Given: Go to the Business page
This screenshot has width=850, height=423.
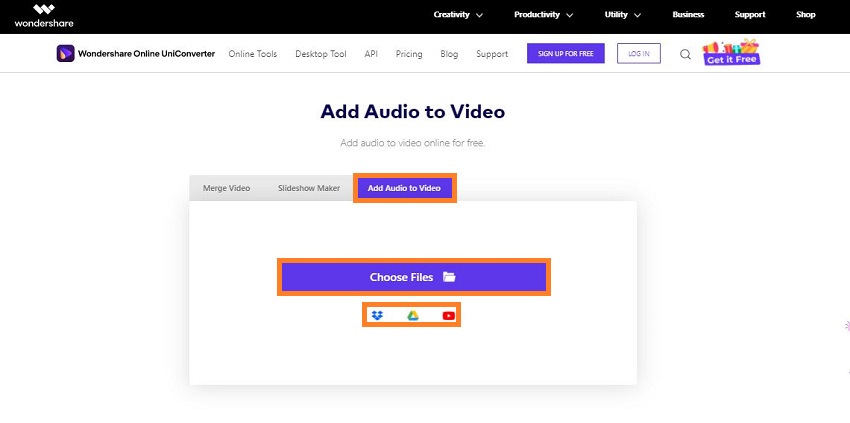Looking at the screenshot, I should pos(688,15).
